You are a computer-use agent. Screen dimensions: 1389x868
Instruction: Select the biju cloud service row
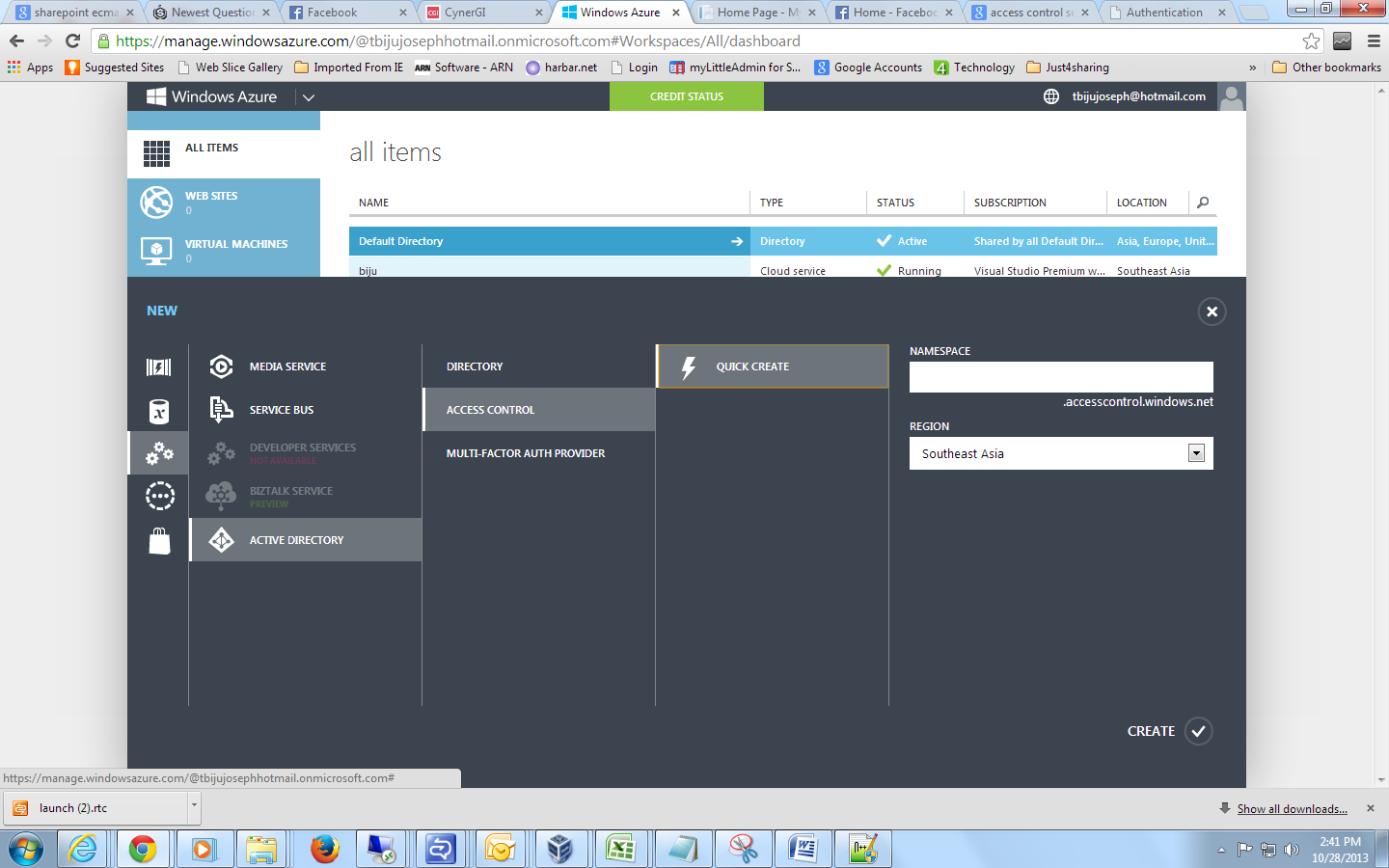click(x=783, y=267)
